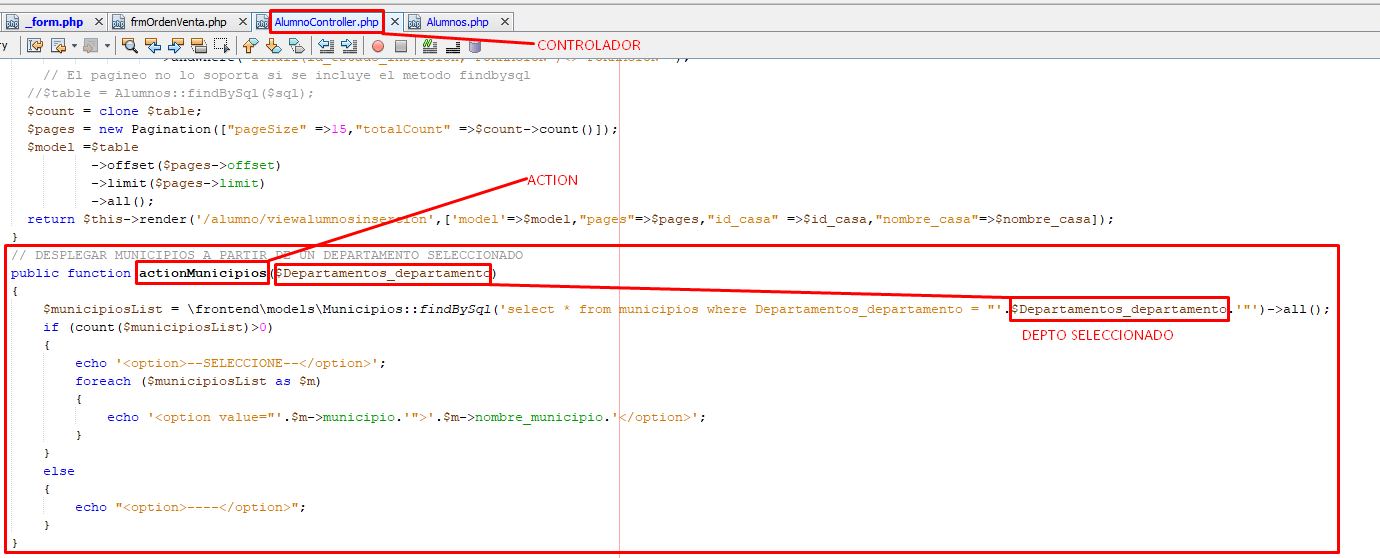Screen dimensions: 1380x558
Task: Go to next bookmark
Action: [273, 45]
